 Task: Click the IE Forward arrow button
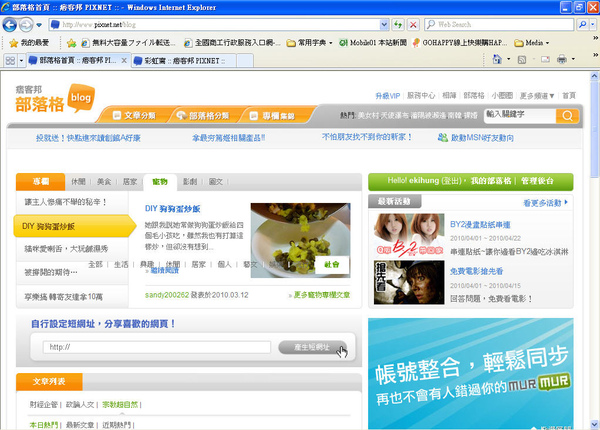point(26,25)
